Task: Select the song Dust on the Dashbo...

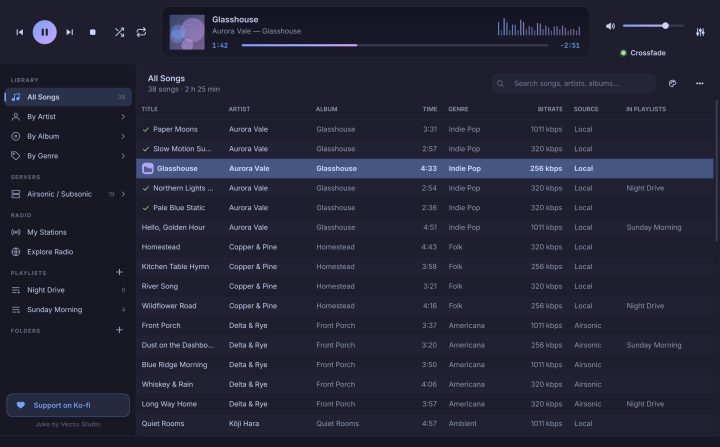Action: [x=425, y=345]
